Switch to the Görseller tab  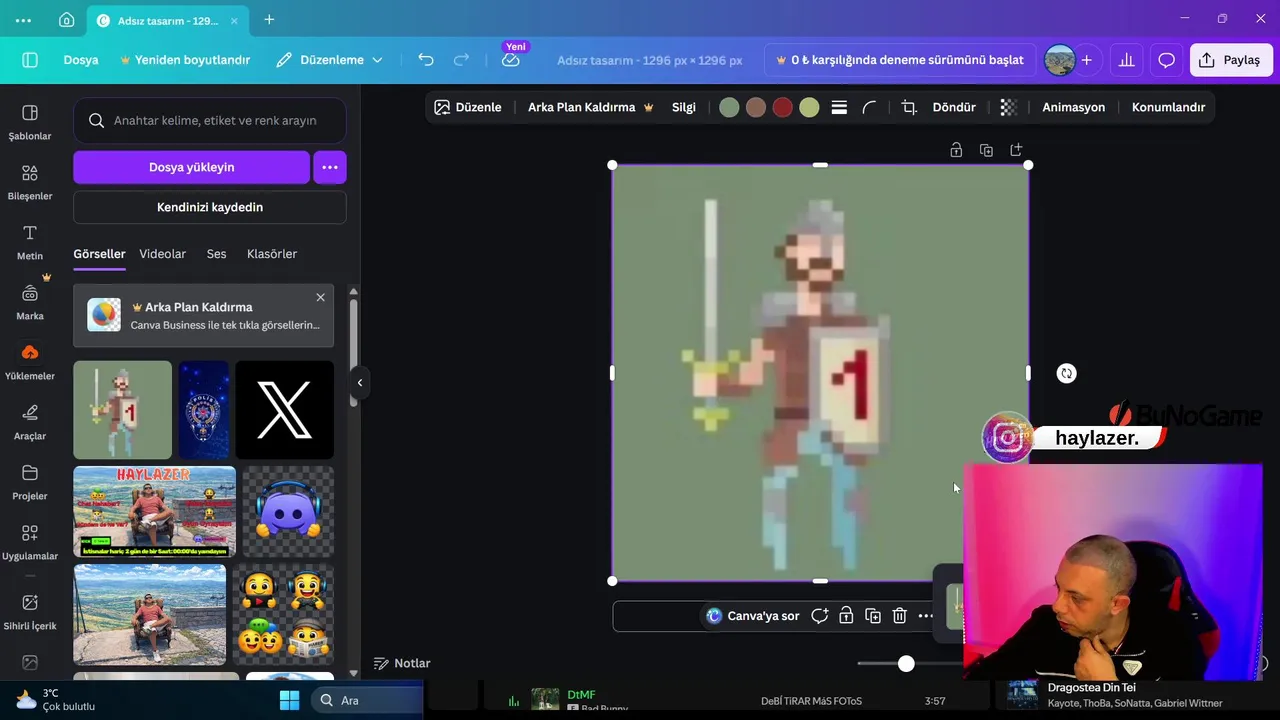pyautogui.click(x=99, y=254)
